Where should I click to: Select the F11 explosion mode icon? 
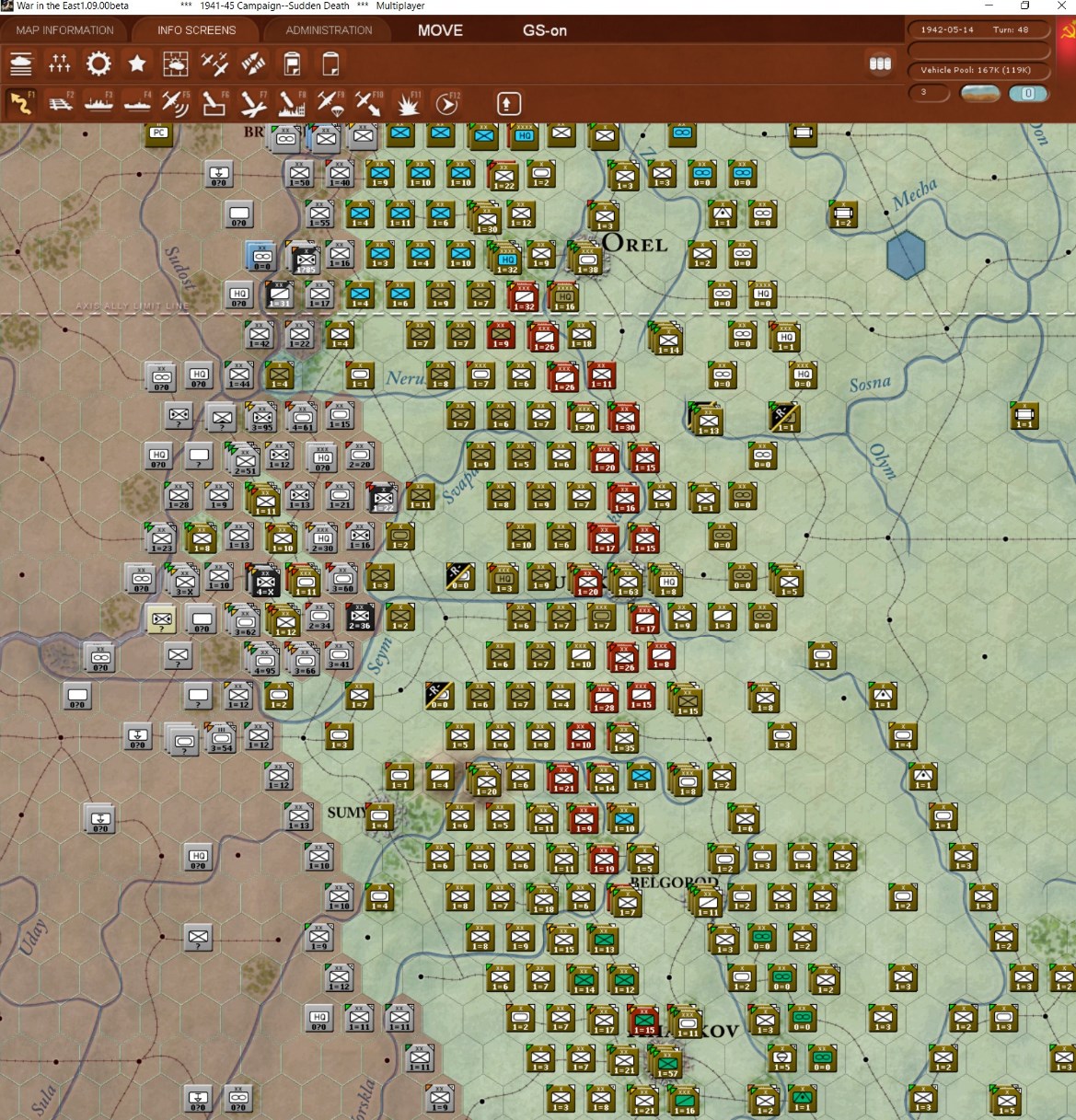(x=408, y=103)
